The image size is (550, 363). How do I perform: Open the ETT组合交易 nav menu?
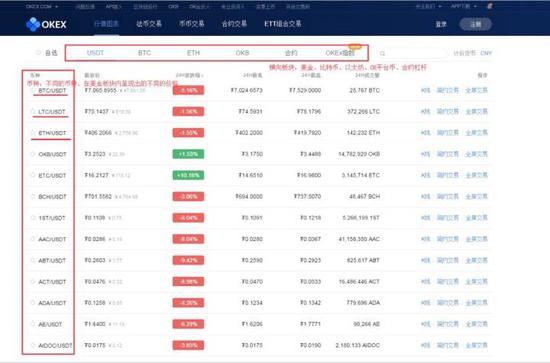283,24
